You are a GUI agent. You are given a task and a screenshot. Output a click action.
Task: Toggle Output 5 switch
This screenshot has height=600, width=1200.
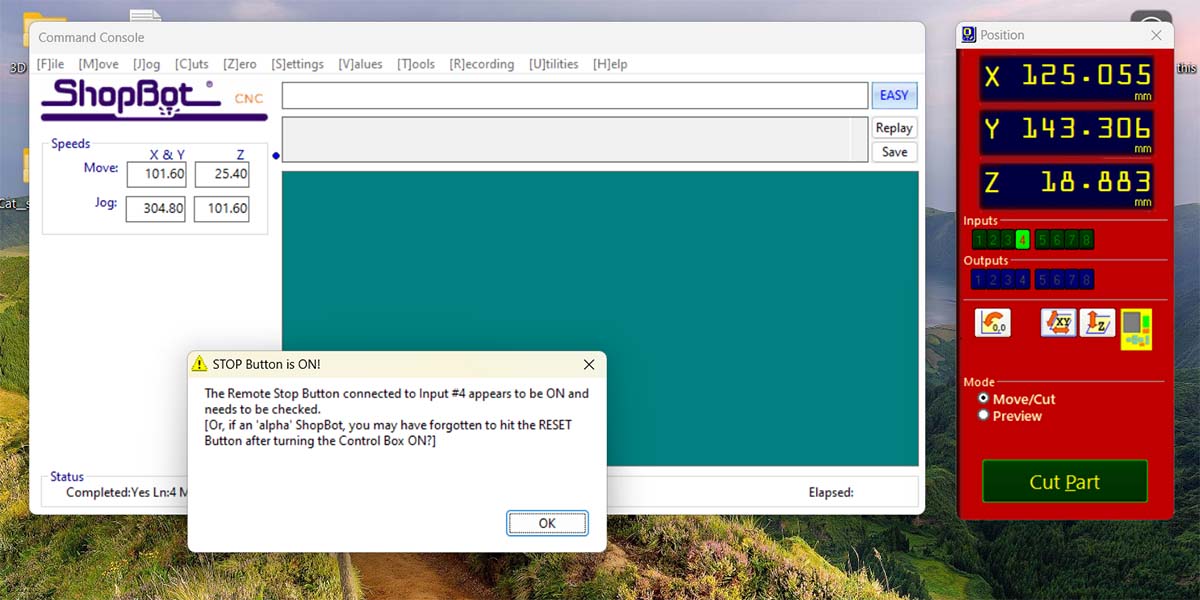(x=1043, y=279)
